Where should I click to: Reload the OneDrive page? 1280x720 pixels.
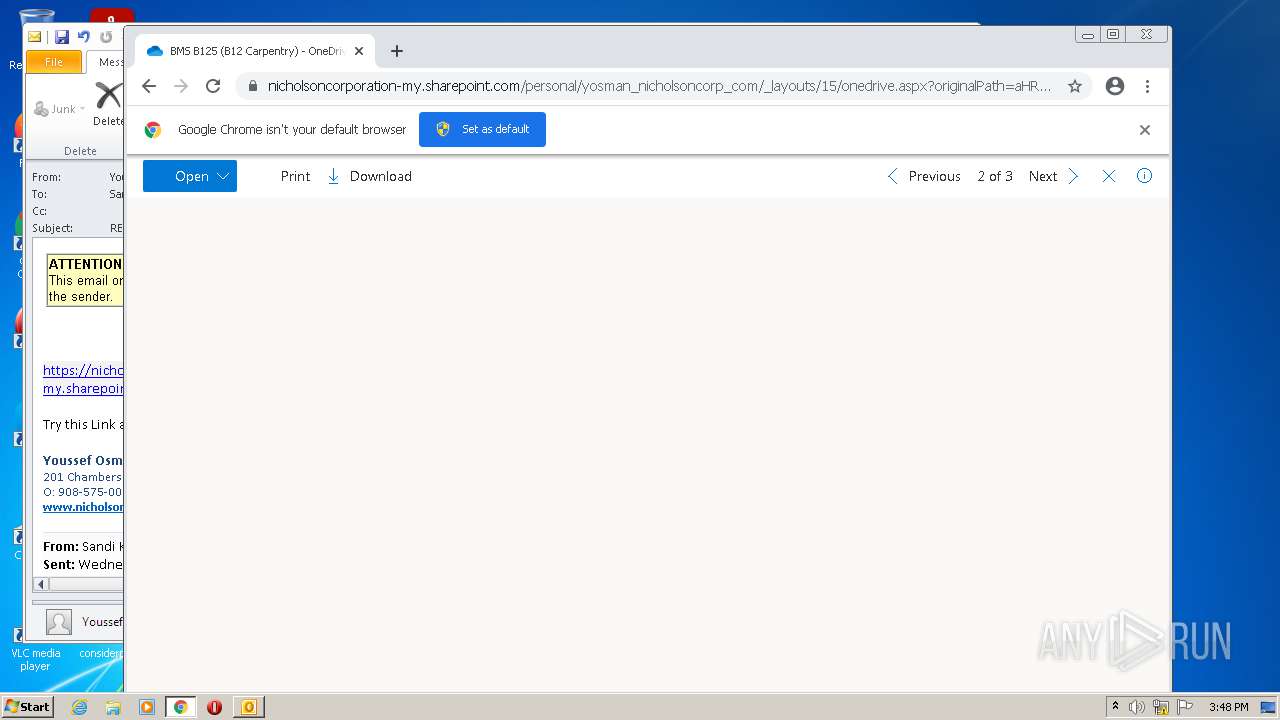(x=213, y=86)
